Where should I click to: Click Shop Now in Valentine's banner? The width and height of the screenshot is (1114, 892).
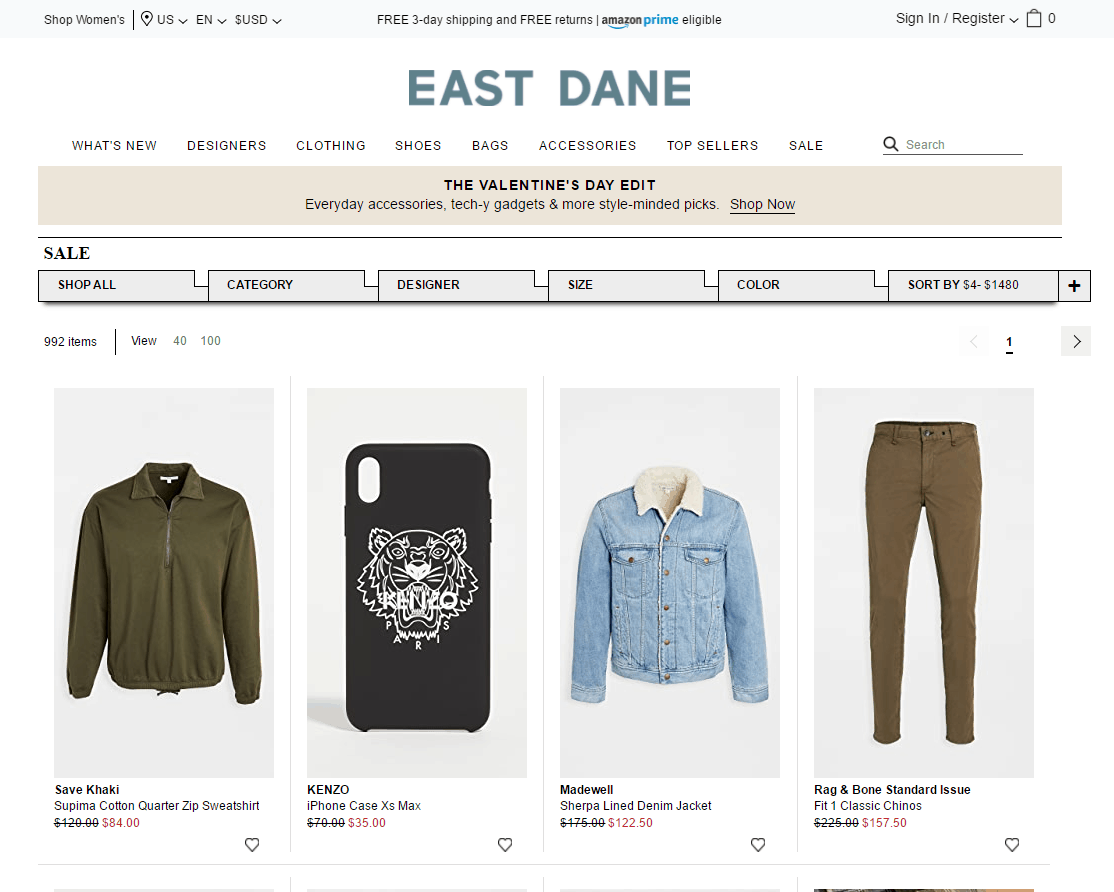(762, 205)
